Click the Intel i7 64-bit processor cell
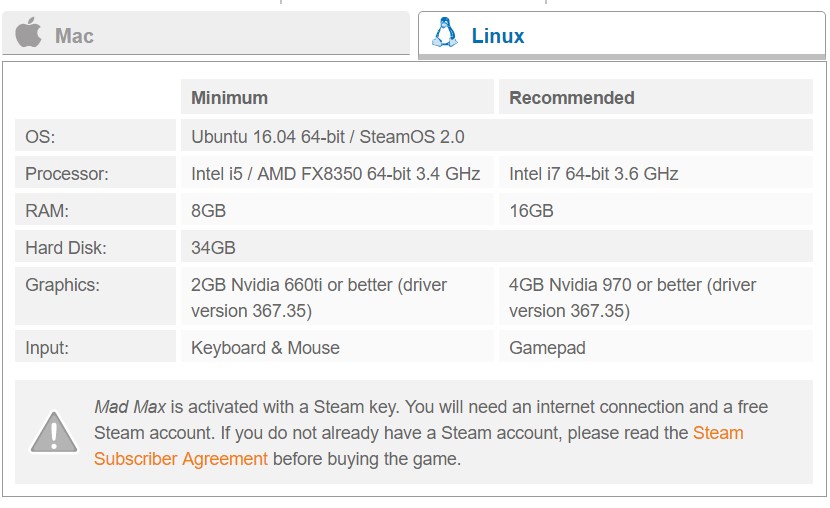 655,174
